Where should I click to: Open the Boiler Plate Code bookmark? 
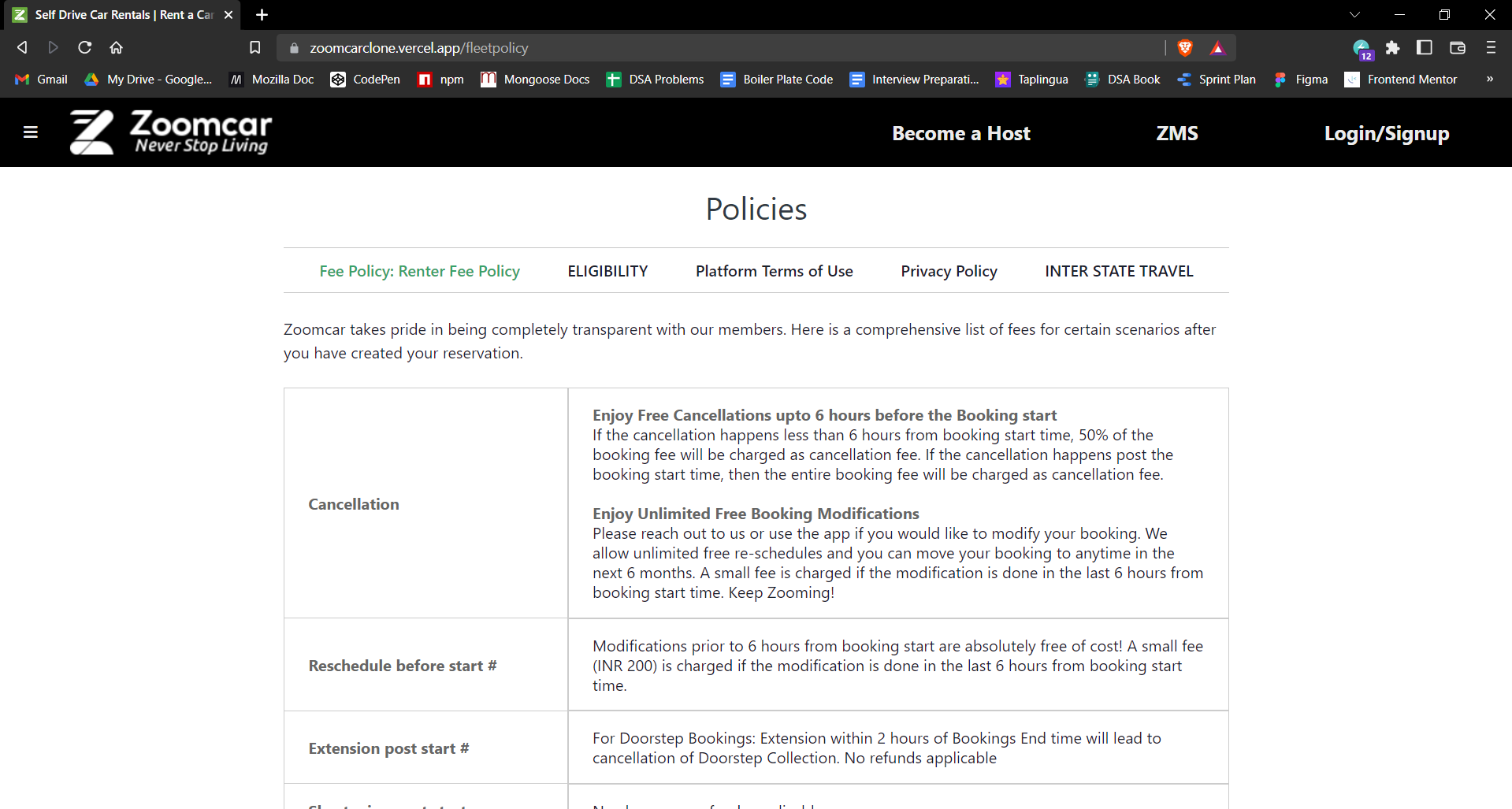[x=777, y=80]
